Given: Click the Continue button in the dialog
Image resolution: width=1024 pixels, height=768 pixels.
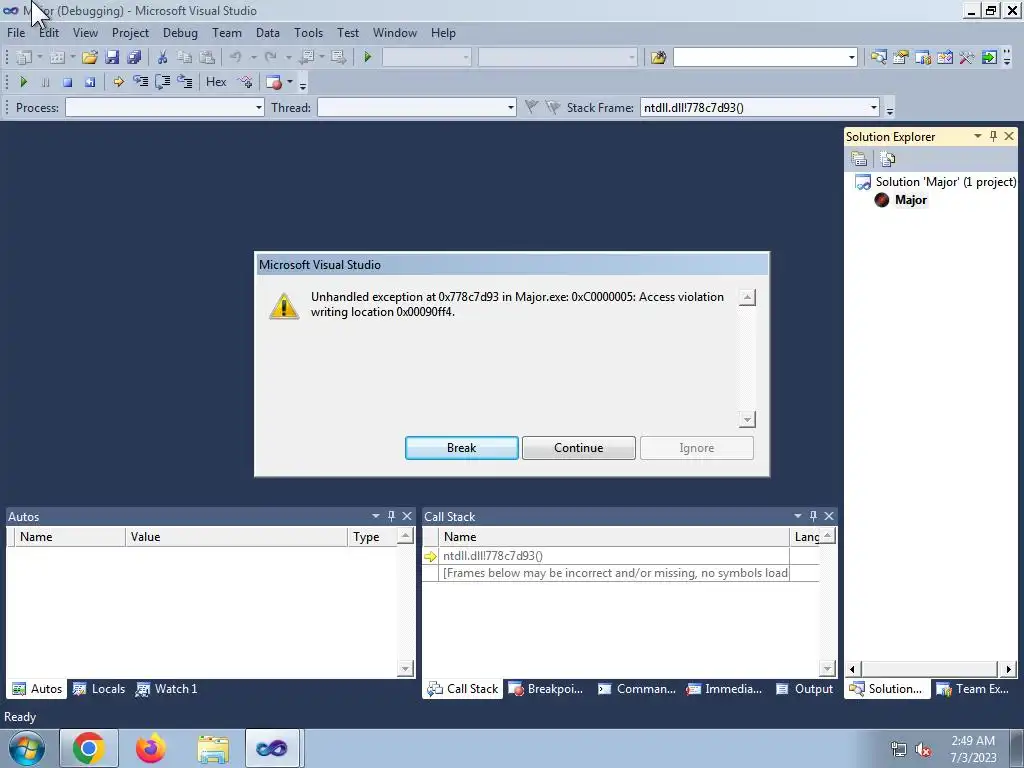Looking at the screenshot, I should point(579,448).
